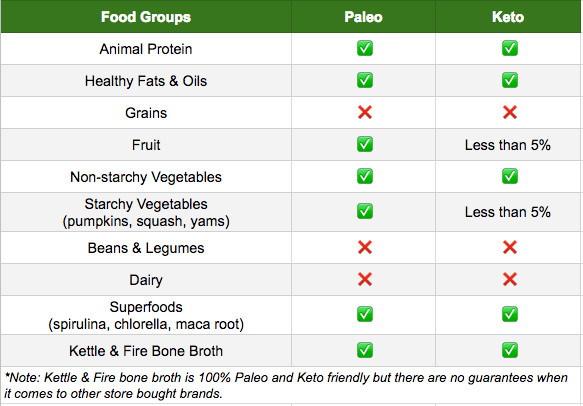Click Paleo red X for Grains
Screen dimensions: 583x406
pyautogui.click(x=365, y=112)
